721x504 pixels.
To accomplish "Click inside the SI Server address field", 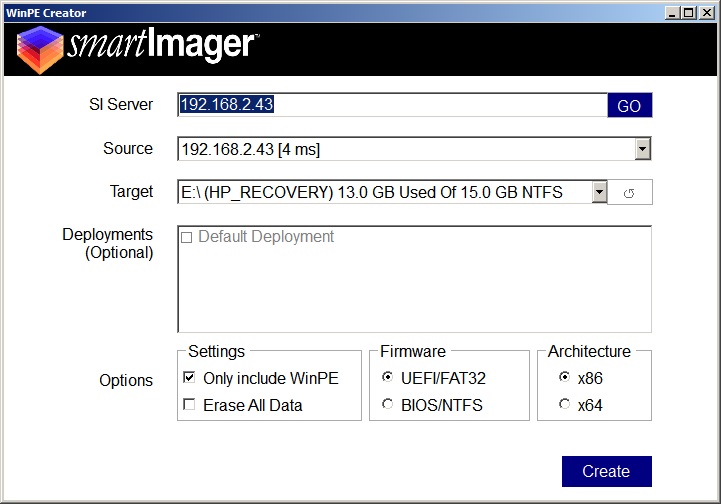I will [x=390, y=105].
